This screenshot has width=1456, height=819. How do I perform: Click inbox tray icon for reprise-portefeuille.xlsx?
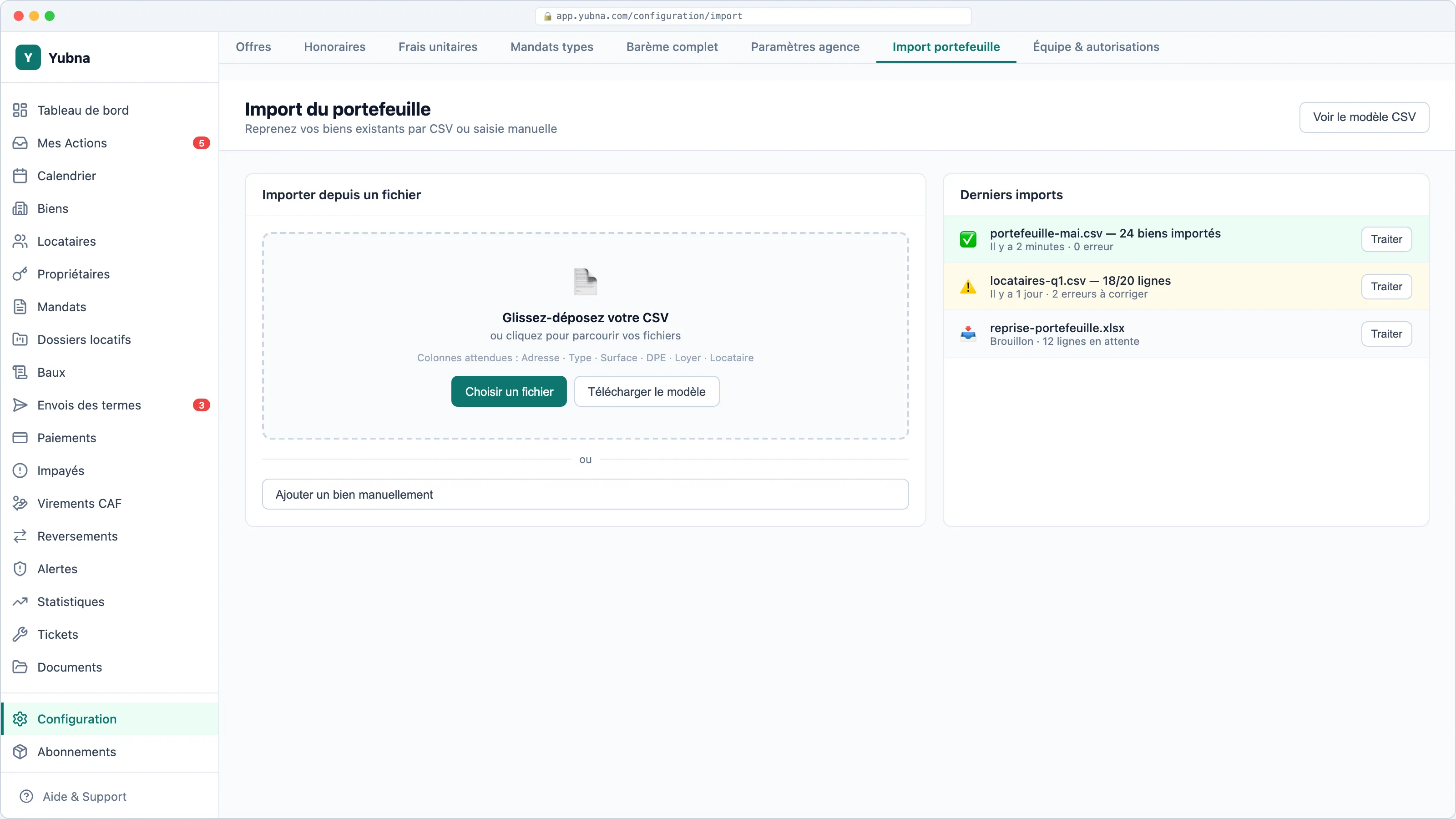tap(968, 334)
